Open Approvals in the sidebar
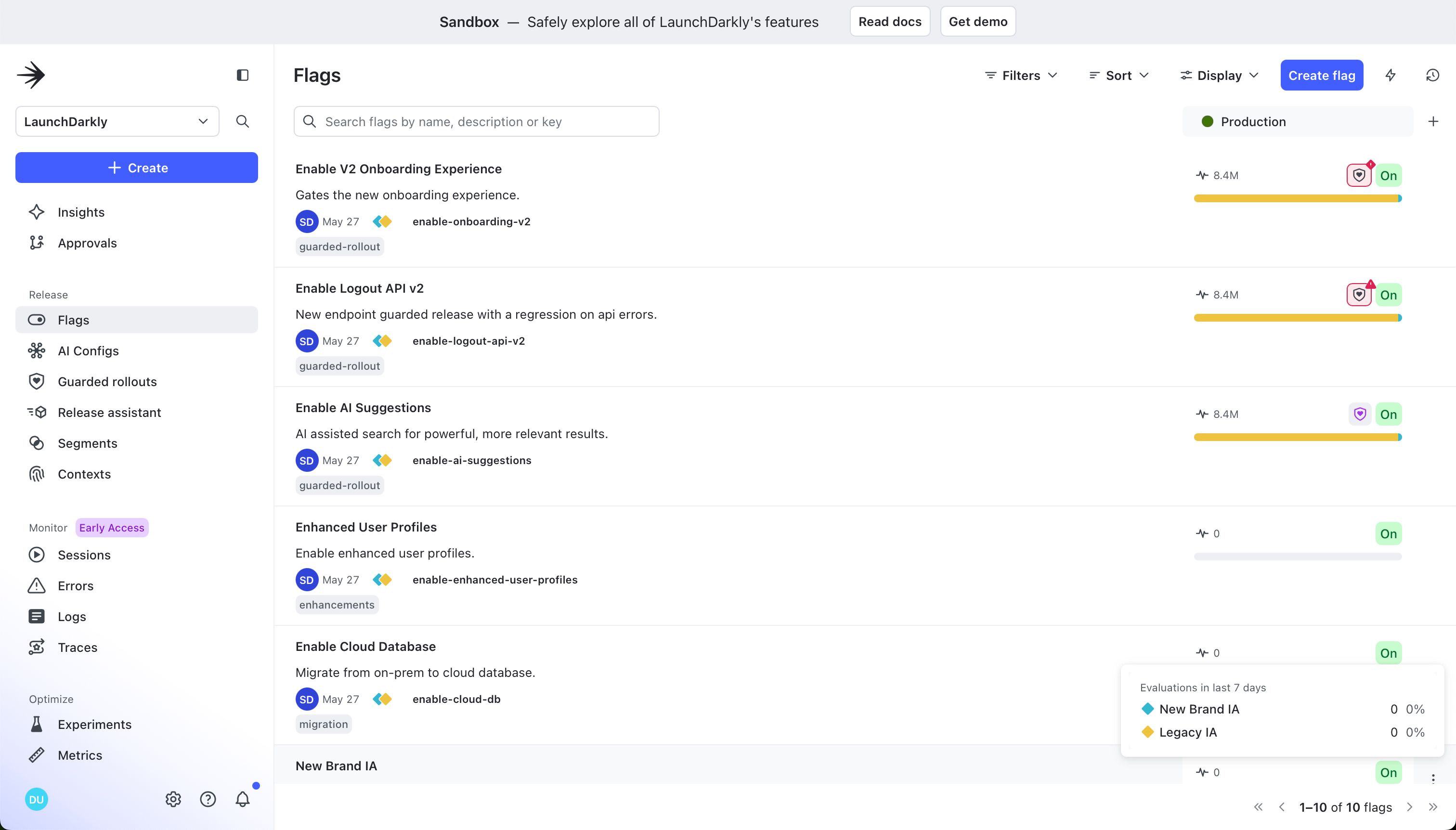Screen dimensions: 1456x830 tap(137, 243)
